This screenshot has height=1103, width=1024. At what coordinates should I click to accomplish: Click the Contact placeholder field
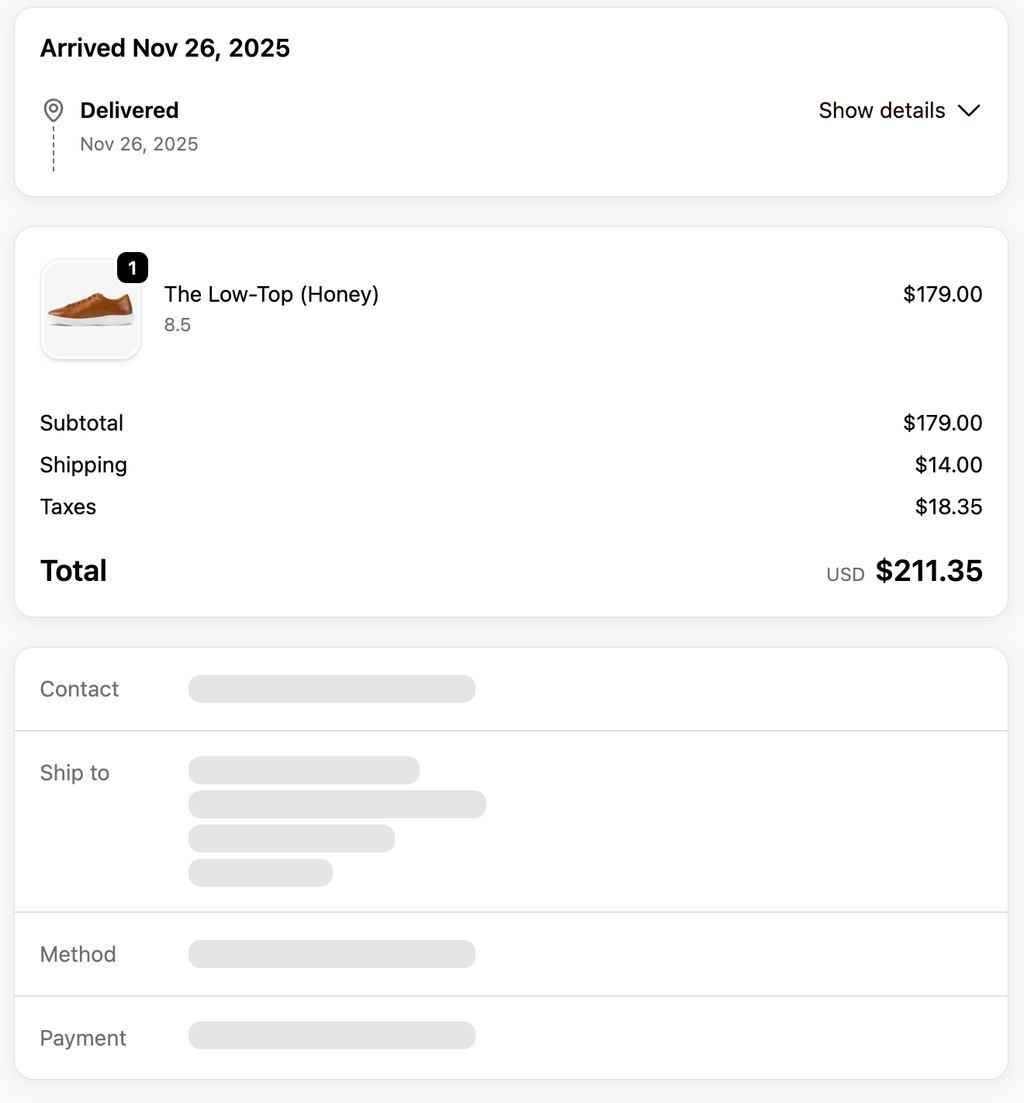(332, 689)
